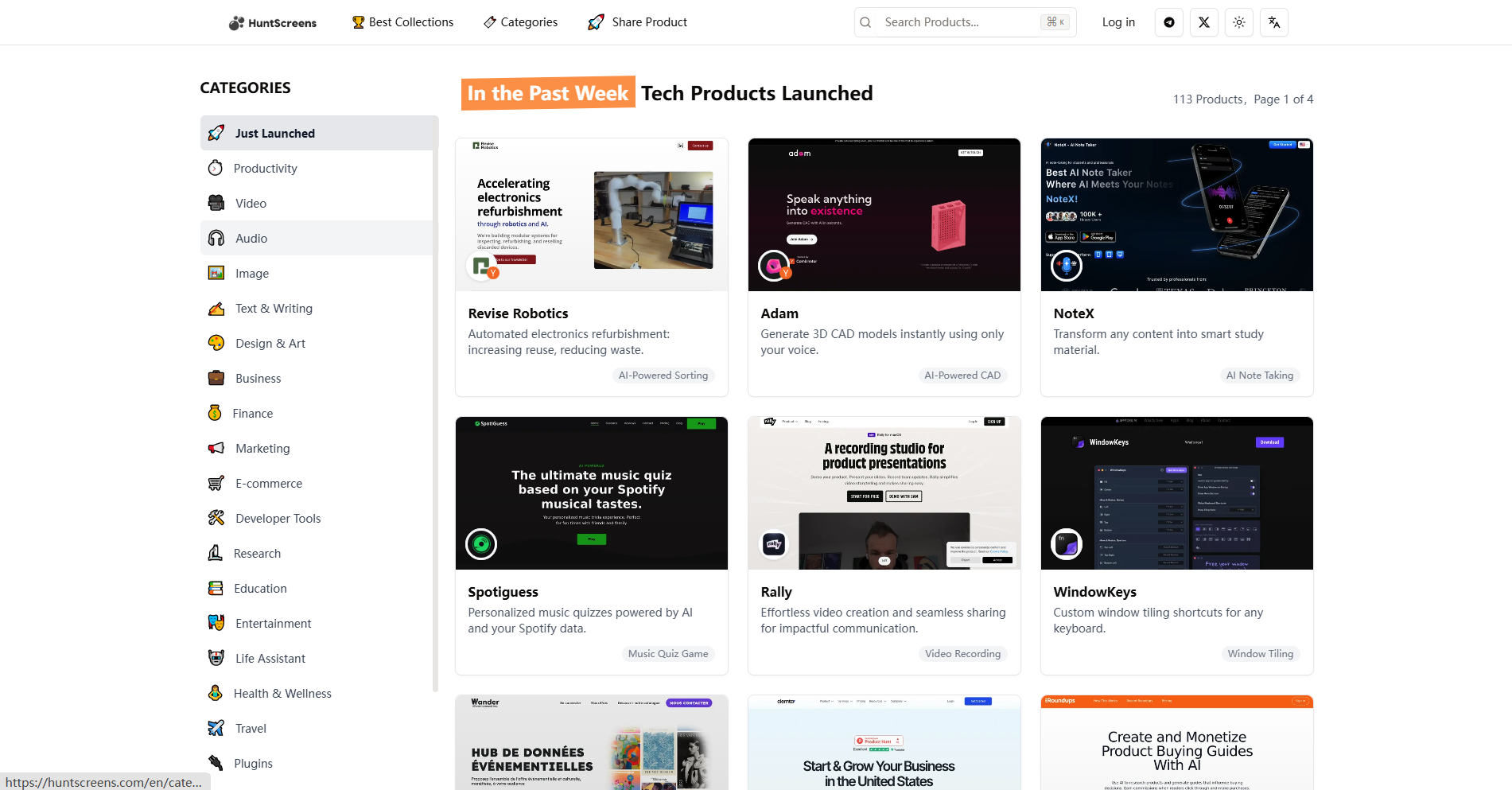Open the Telegram channel icon
1512x790 pixels.
pos(1169,22)
